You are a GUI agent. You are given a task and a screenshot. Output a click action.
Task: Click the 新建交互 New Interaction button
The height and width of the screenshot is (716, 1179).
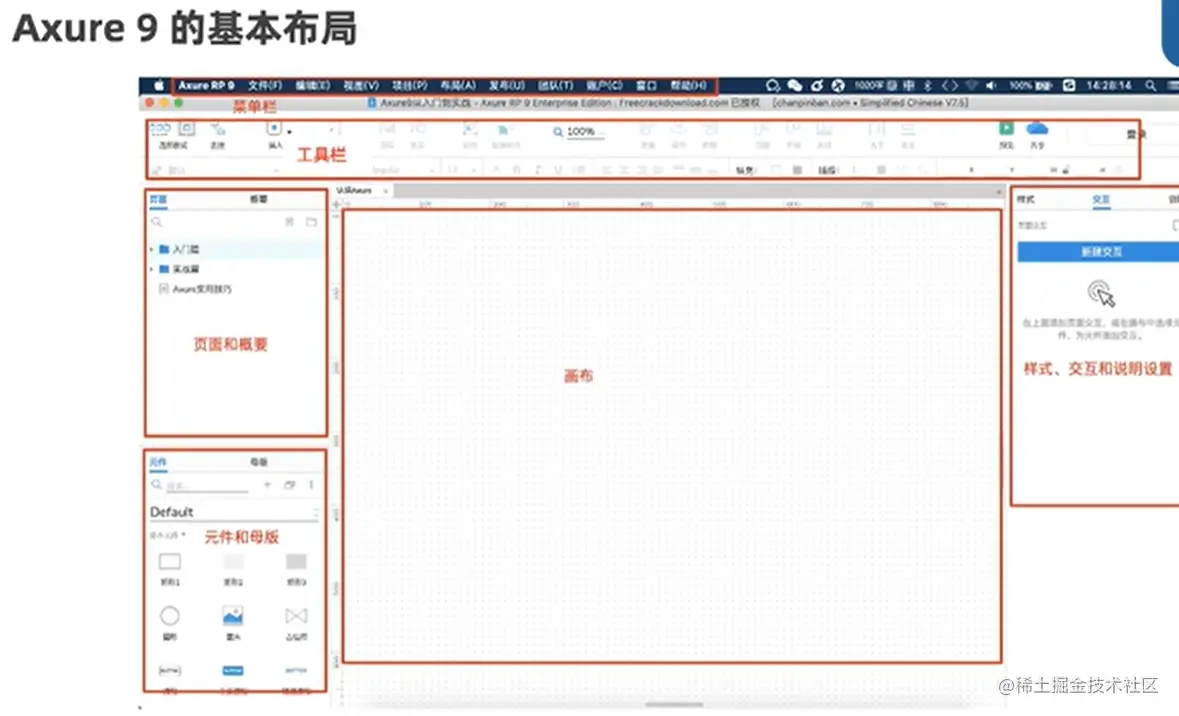(1098, 252)
